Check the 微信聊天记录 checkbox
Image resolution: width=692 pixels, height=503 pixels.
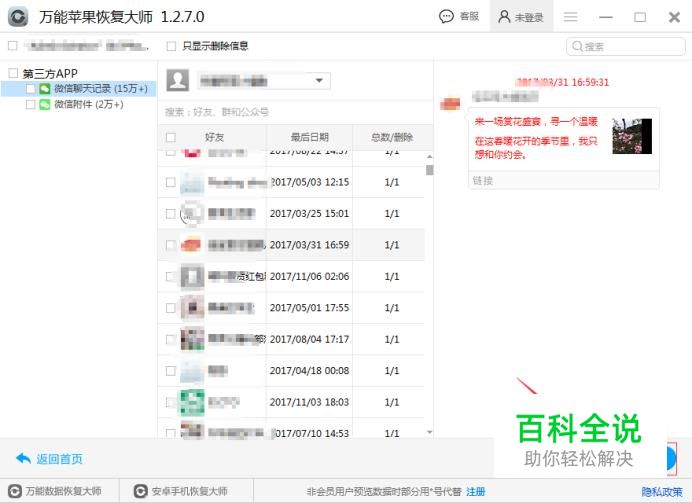coord(30,89)
